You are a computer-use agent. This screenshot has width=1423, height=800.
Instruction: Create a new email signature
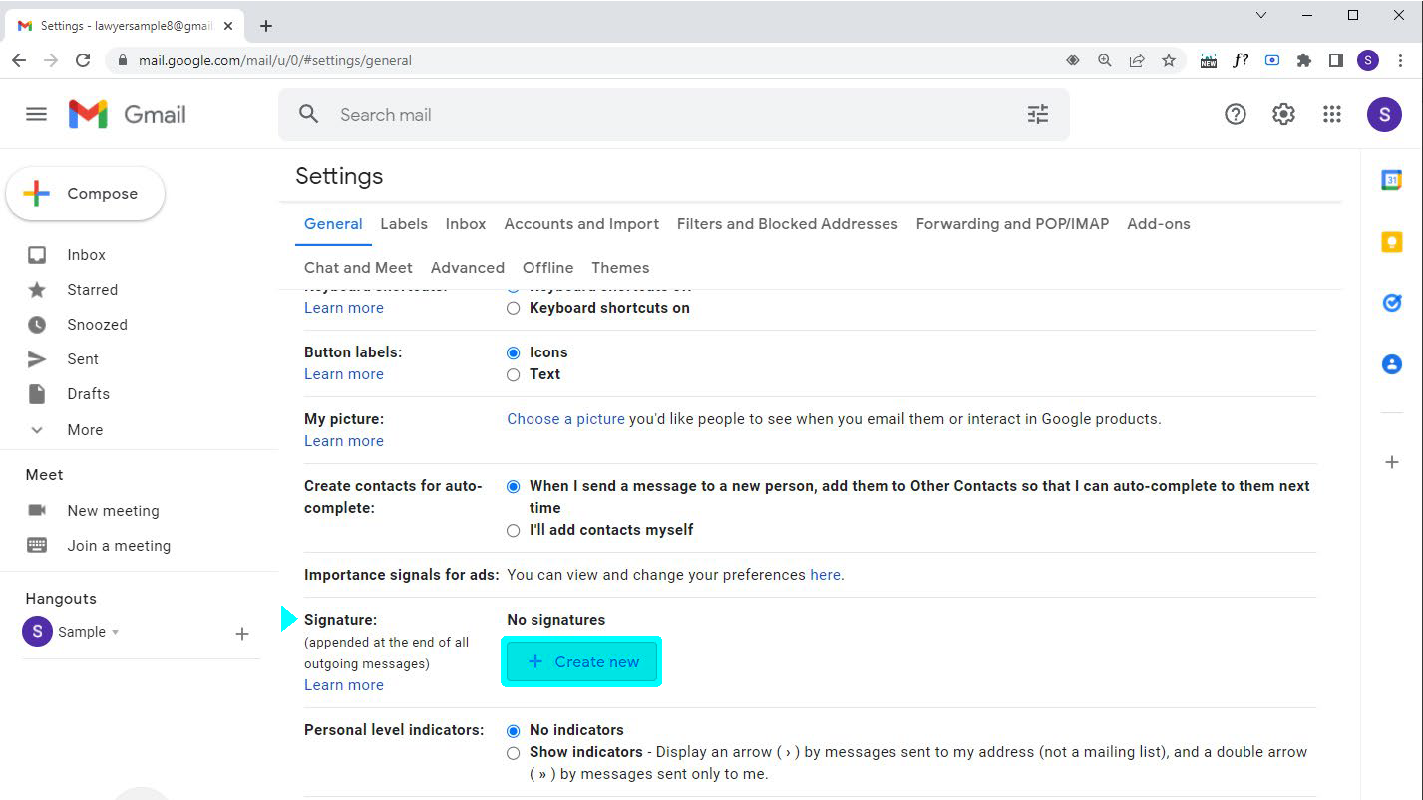pos(581,661)
